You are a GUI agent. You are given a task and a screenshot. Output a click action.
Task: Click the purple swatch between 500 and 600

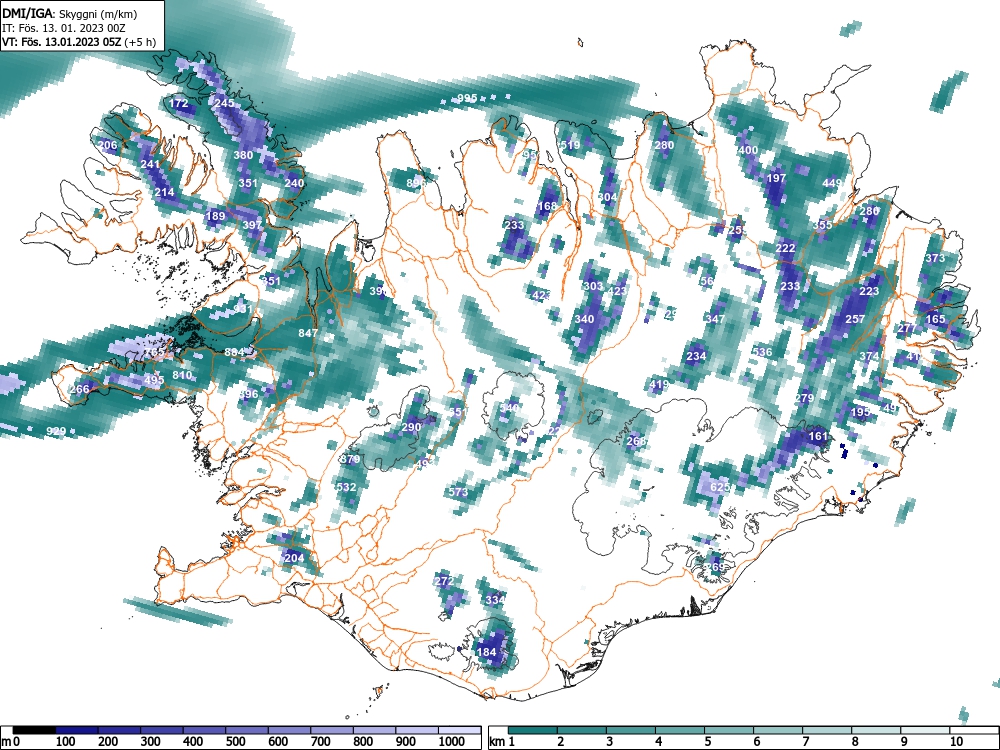click(247, 730)
